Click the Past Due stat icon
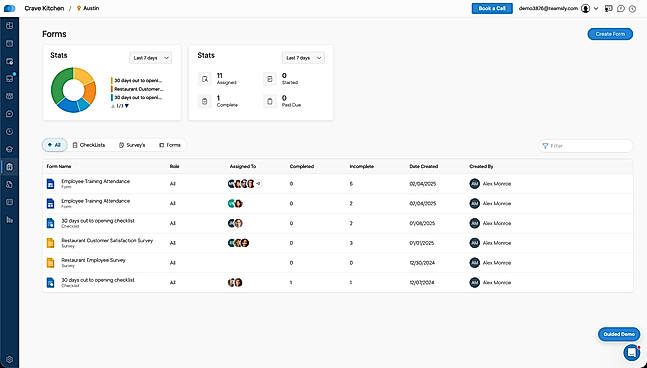 click(x=270, y=101)
